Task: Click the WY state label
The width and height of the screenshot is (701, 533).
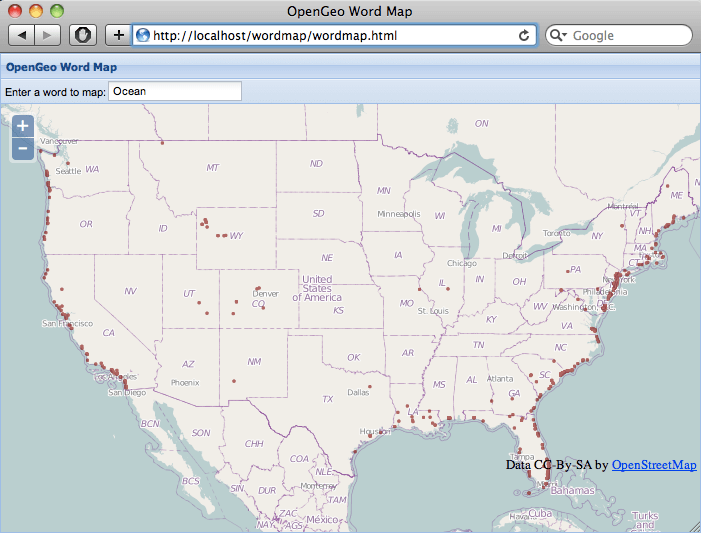Action: tap(236, 236)
